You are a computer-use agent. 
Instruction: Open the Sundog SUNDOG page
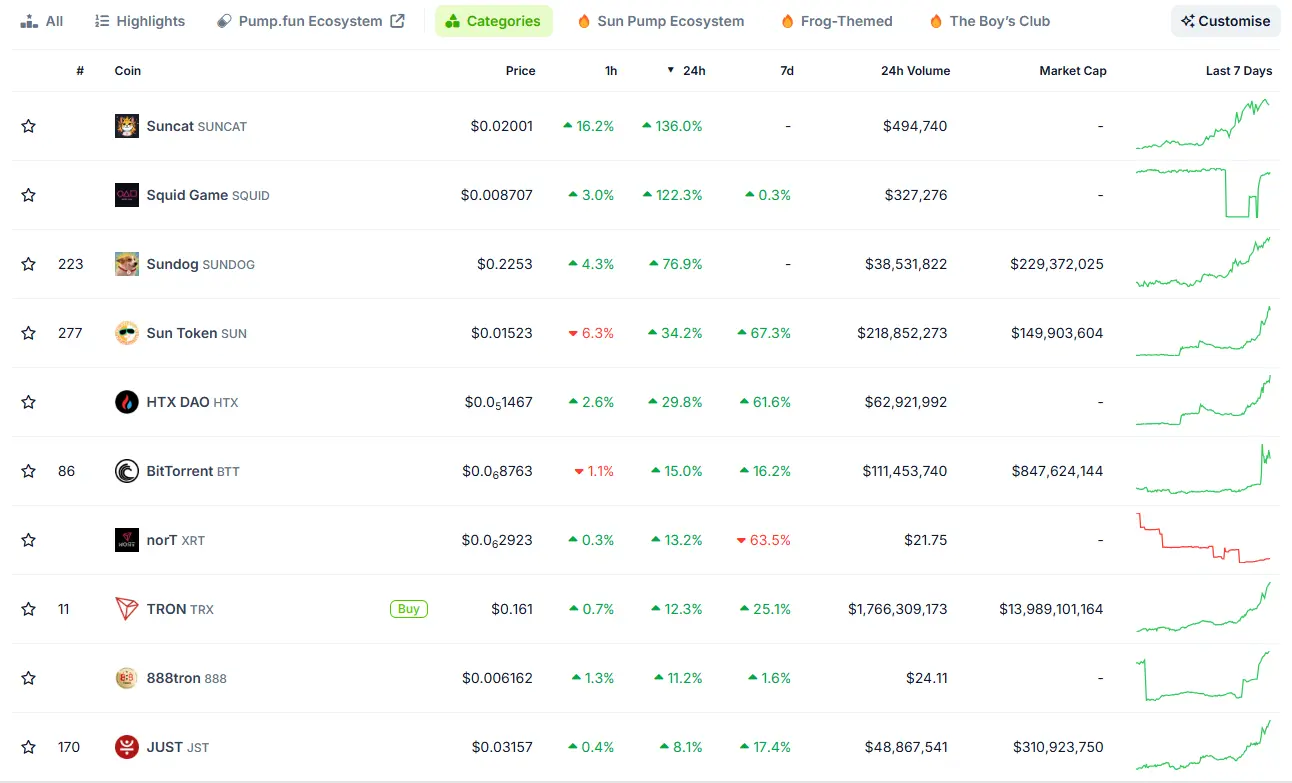(x=201, y=264)
